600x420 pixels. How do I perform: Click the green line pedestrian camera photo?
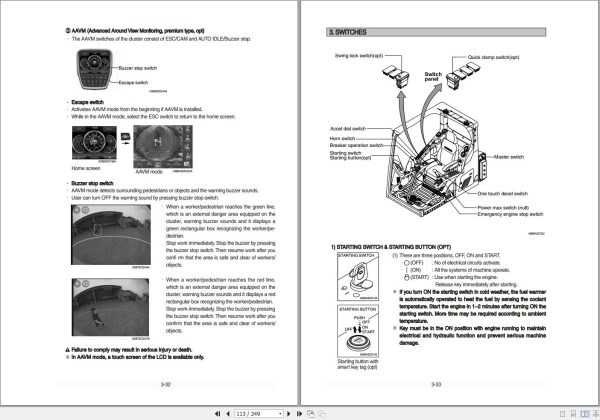[111, 234]
